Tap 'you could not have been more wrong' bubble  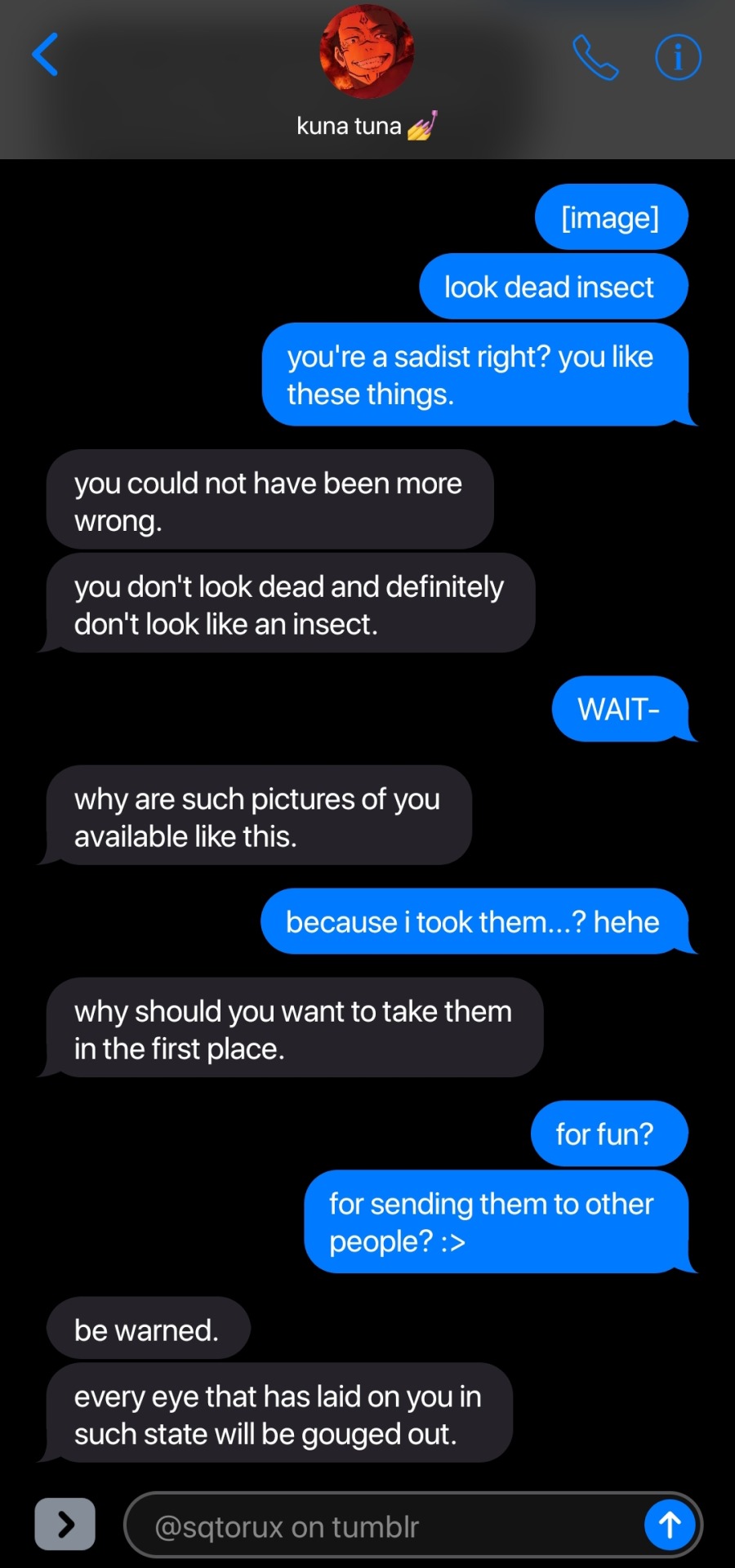click(x=269, y=499)
